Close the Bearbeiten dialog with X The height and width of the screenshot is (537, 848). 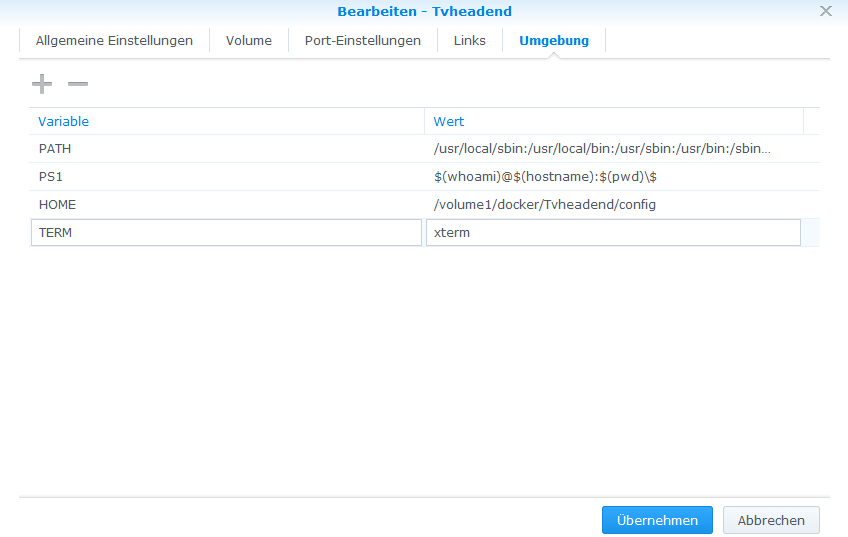[x=825, y=11]
